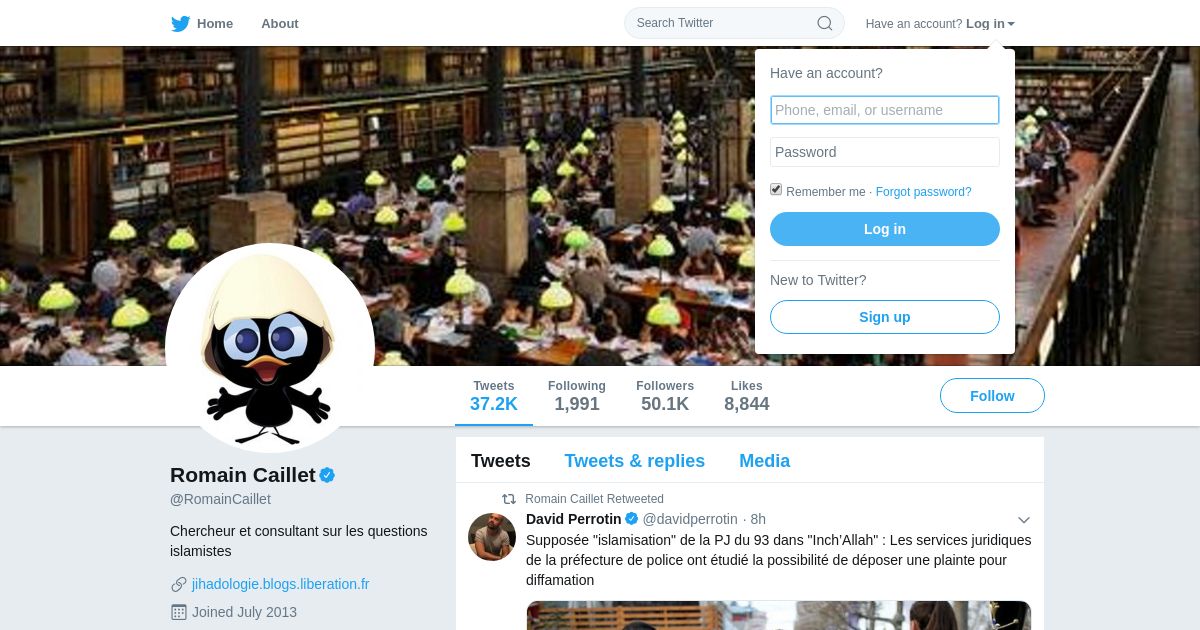1200x630 pixels.
Task: Toggle the Remember me checkbox
Action: [776, 189]
